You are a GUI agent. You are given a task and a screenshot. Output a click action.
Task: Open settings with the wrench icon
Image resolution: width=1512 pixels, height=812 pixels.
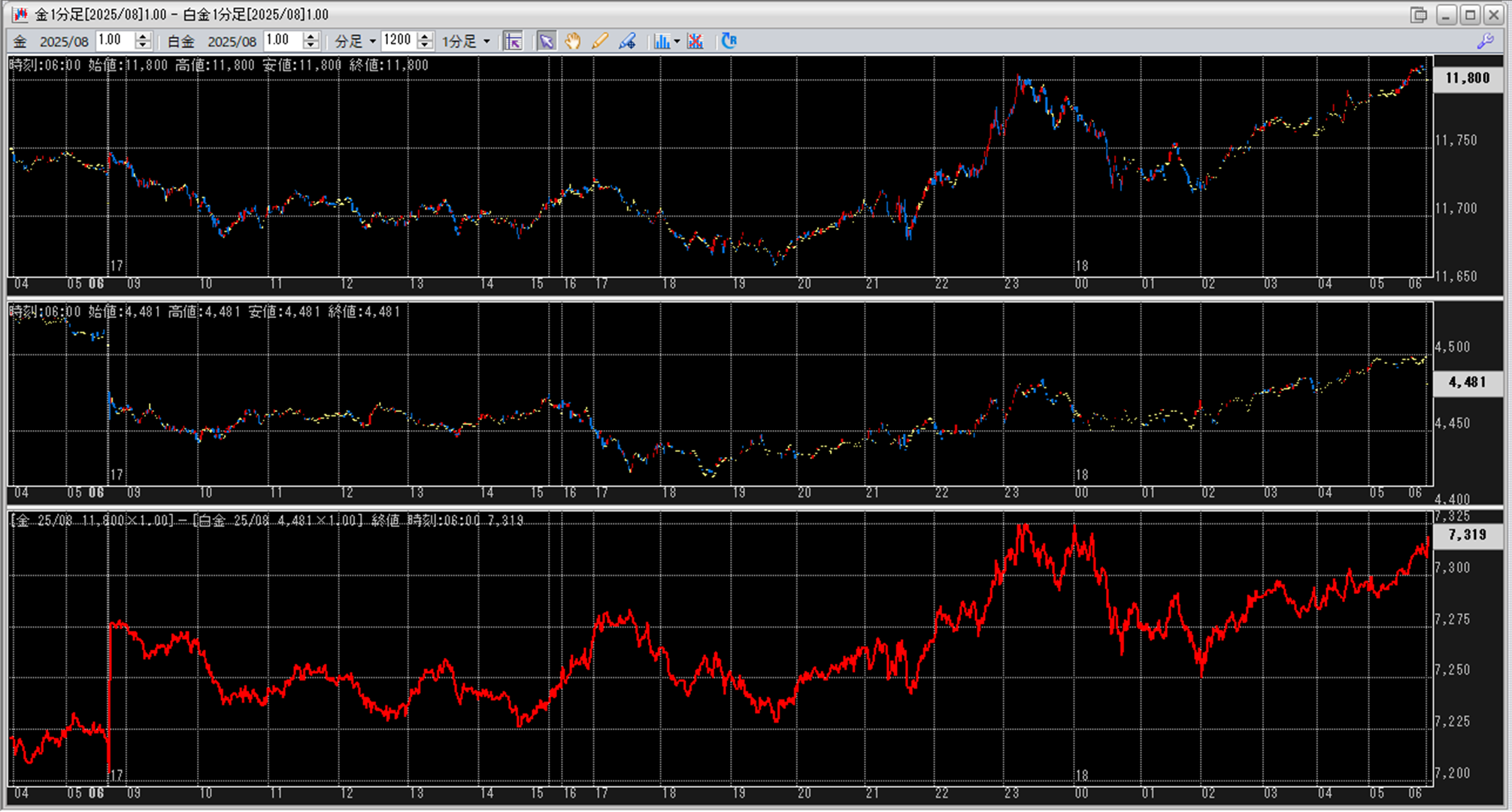[1485, 41]
